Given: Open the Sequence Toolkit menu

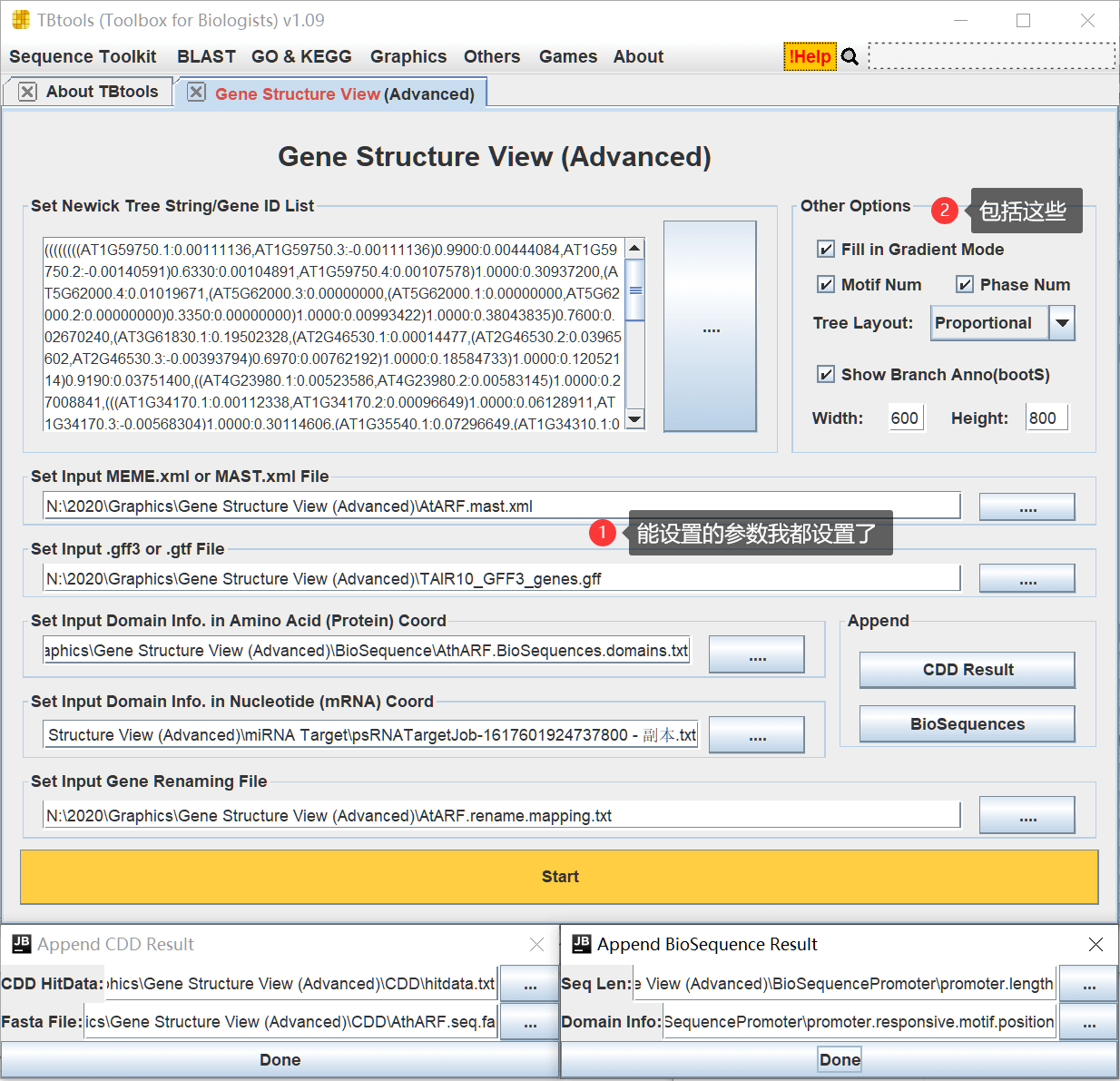Looking at the screenshot, I should coord(83,56).
